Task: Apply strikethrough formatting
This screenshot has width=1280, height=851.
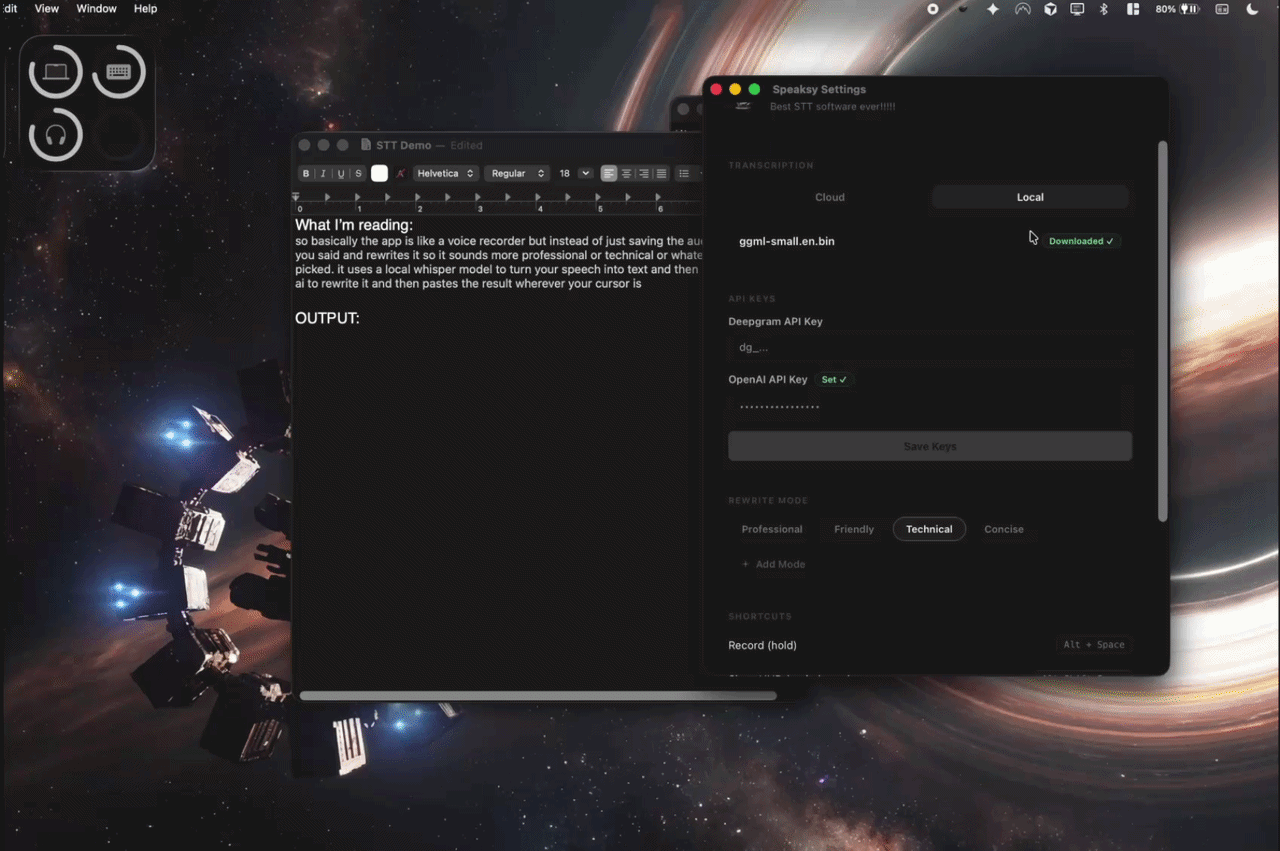Action: [357, 173]
